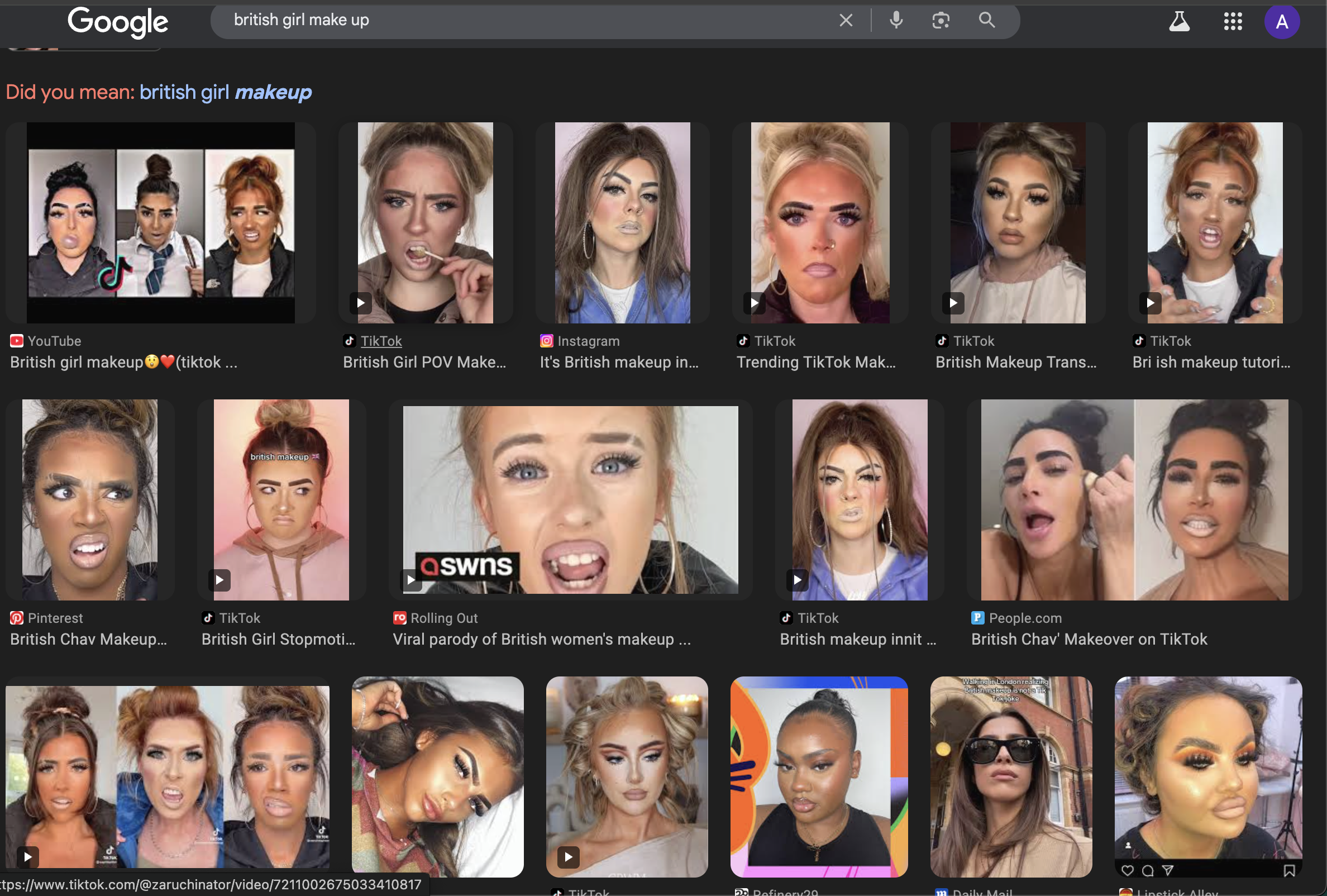Viewport: 1327px width, 896px height.
Task: Click the magnifier search icon
Action: point(987,21)
